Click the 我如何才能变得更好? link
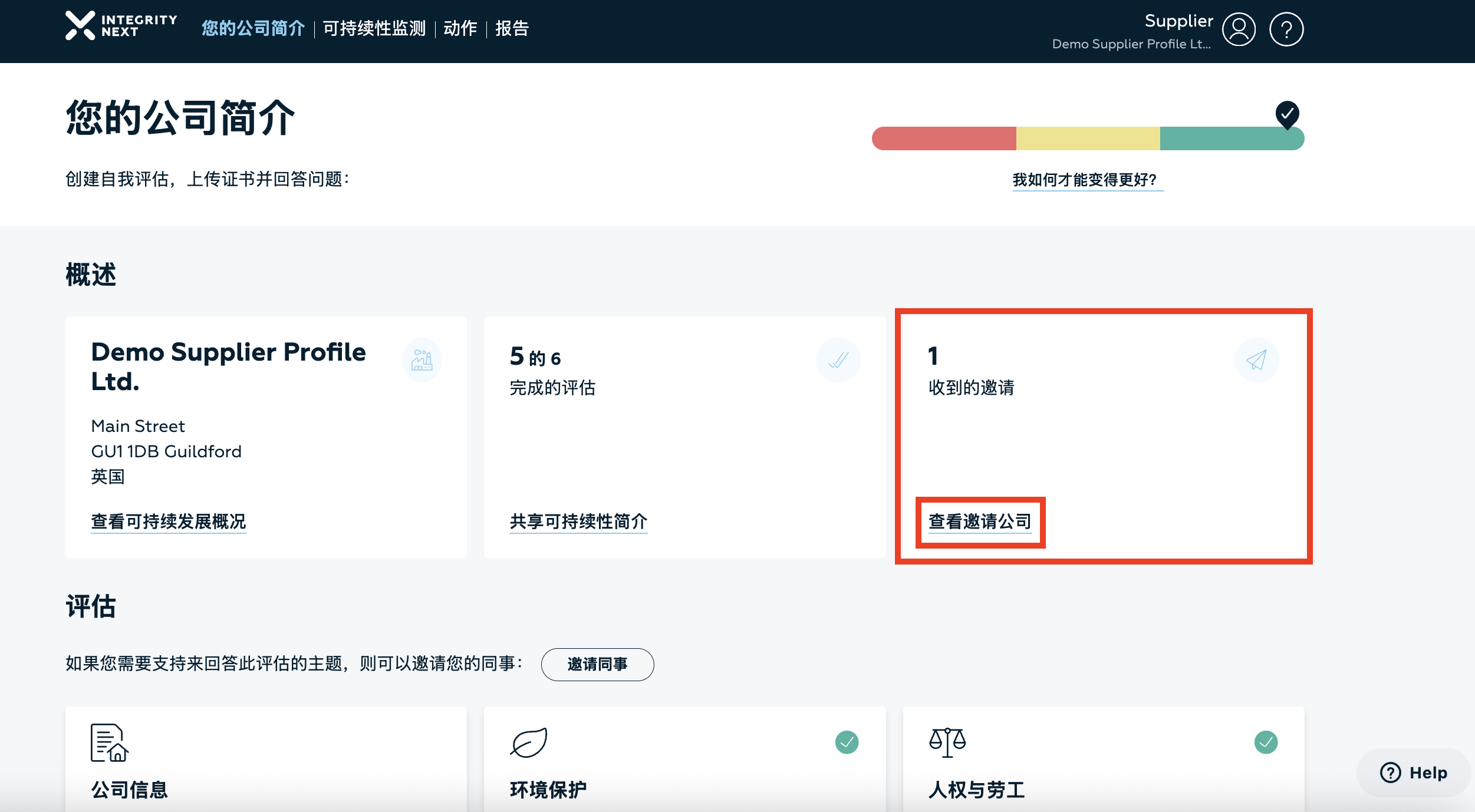Image resolution: width=1475 pixels, height=812 pixels. 1085,180
